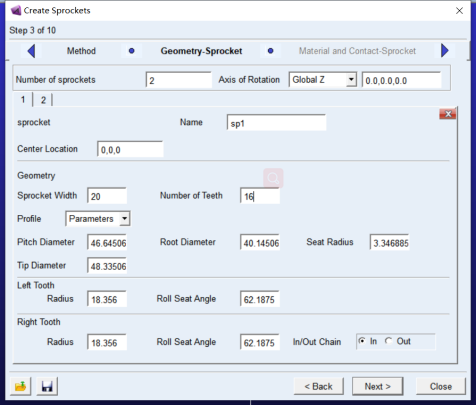Select the In chain radio button
476x405 pixels.
click(361, 341)
